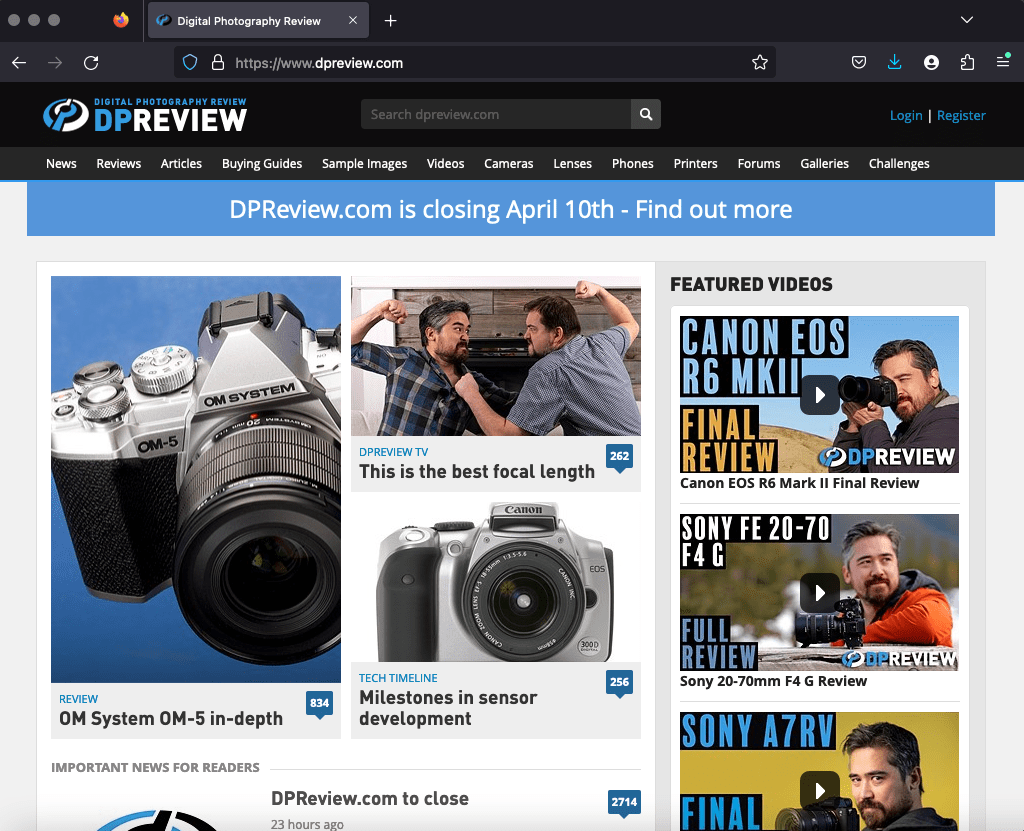1024x831 pixels.
Task: Click the 834 comments bubble on OM-5 article
Action: point(319,703)
